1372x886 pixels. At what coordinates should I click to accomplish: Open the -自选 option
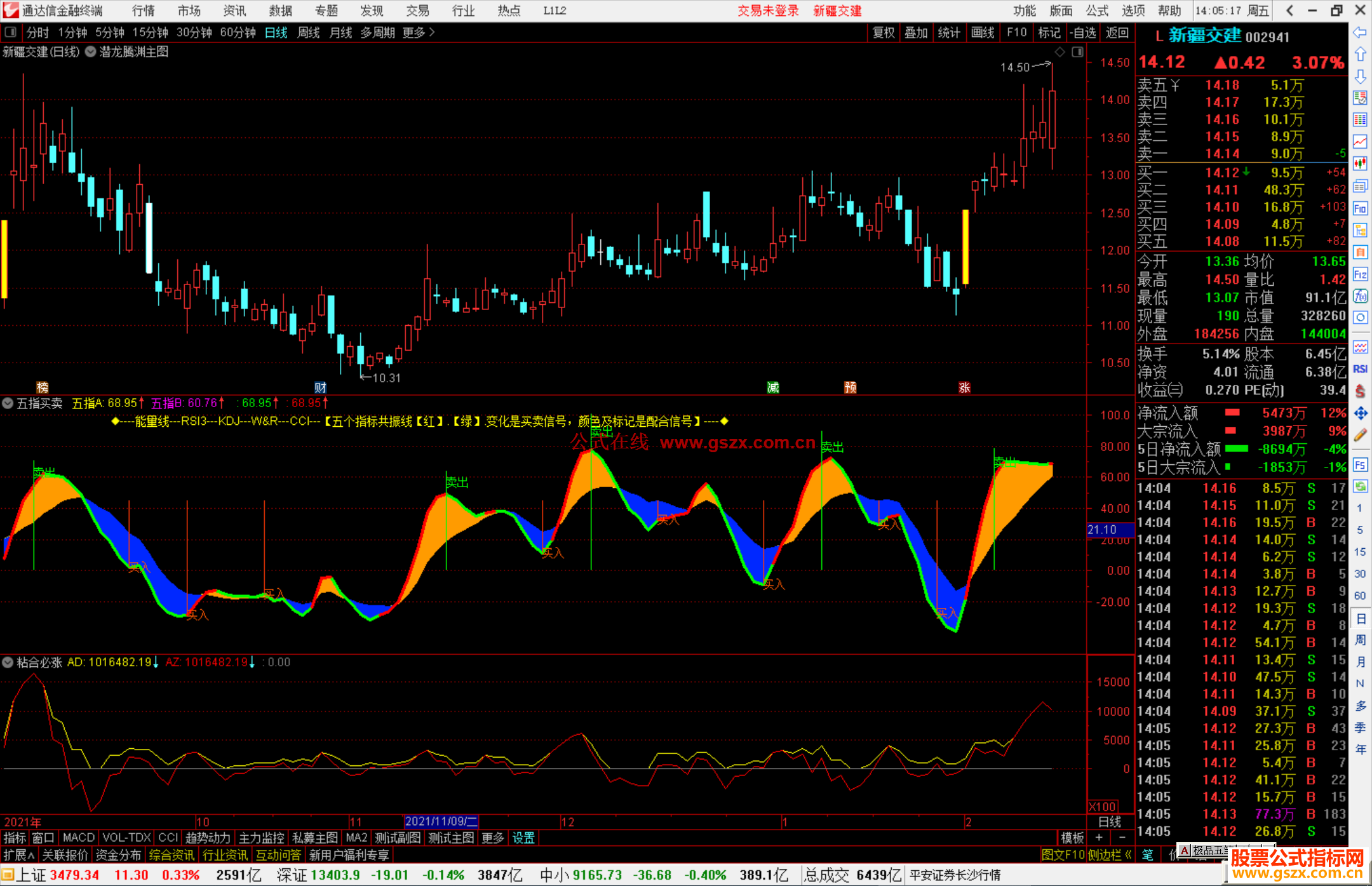pyautogui.click(x=1082, y=32)
